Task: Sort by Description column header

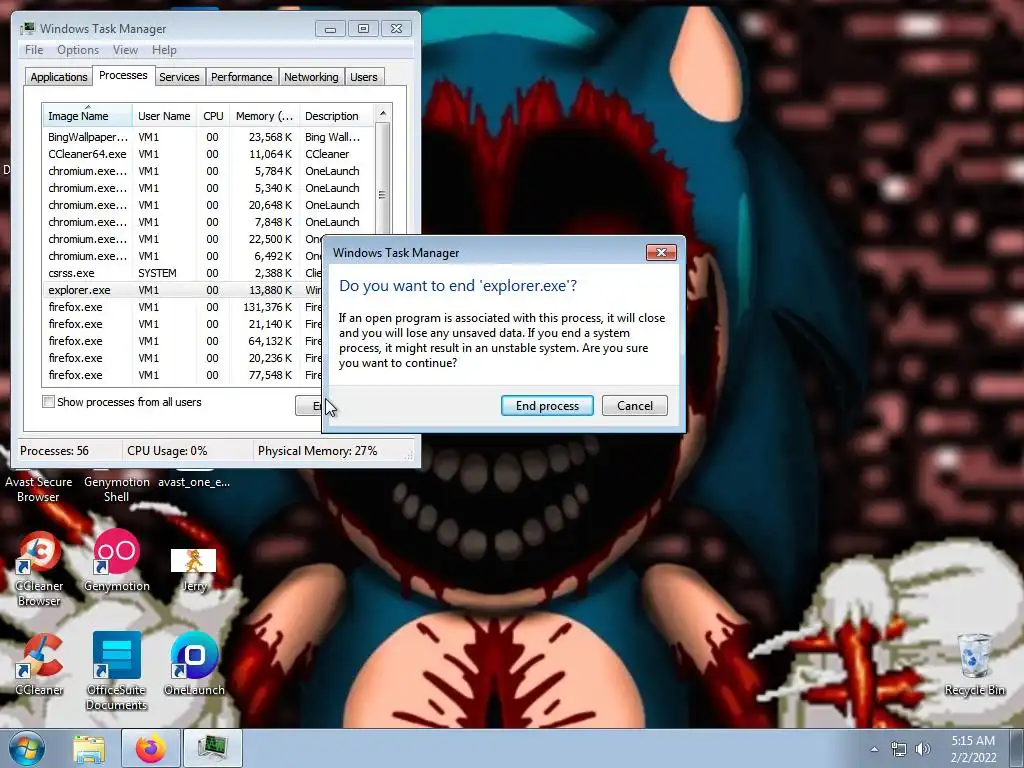Action: pyautogui.click(x=337, y=116)
